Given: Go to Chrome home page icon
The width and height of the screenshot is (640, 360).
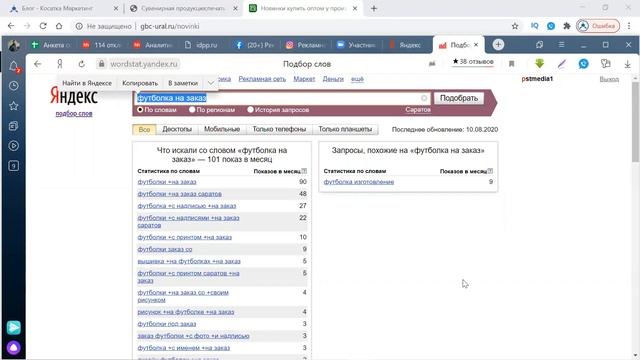Looking at the screenshot, I should pos(59,26).
